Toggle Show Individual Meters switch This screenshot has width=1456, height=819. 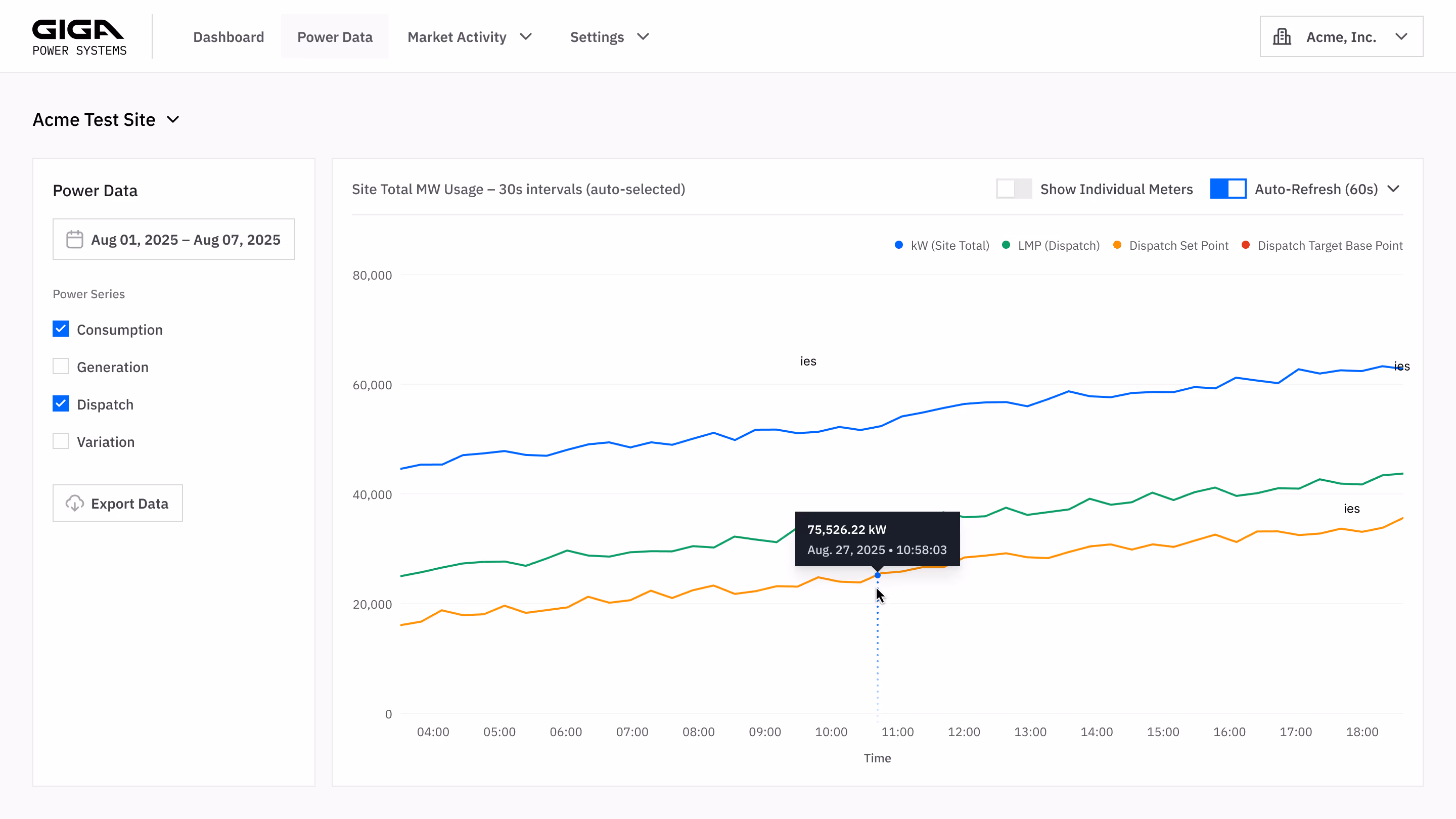click(1014, 189)
